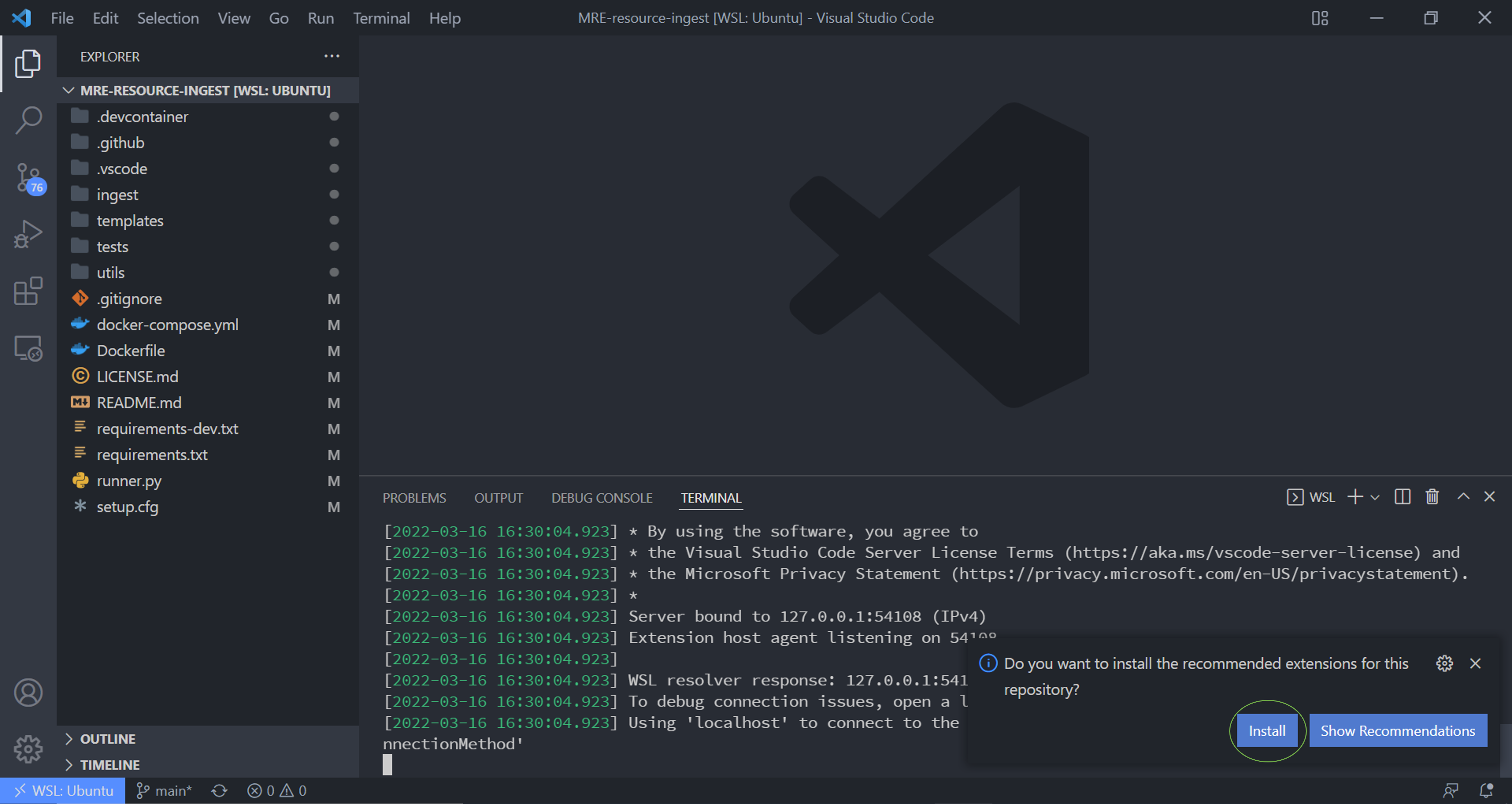The image size is (1512, 804).
Task: Expand the ingest folder
Action: click(x=208, y=195)
